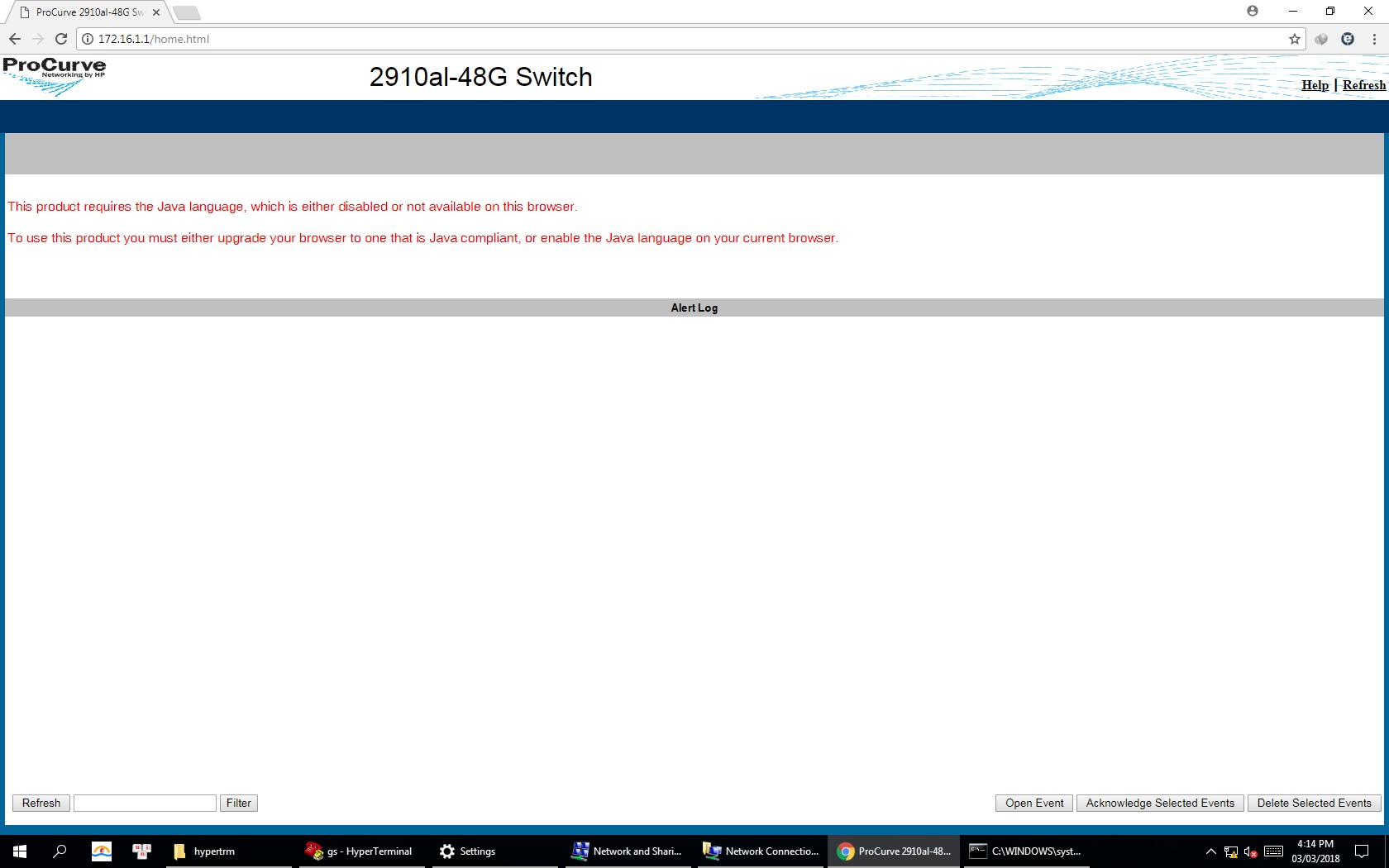Viewport: 1389px width, 868px height.
Task: Click the Filter button
Action: pyautogui.click(x=239, y=803)
